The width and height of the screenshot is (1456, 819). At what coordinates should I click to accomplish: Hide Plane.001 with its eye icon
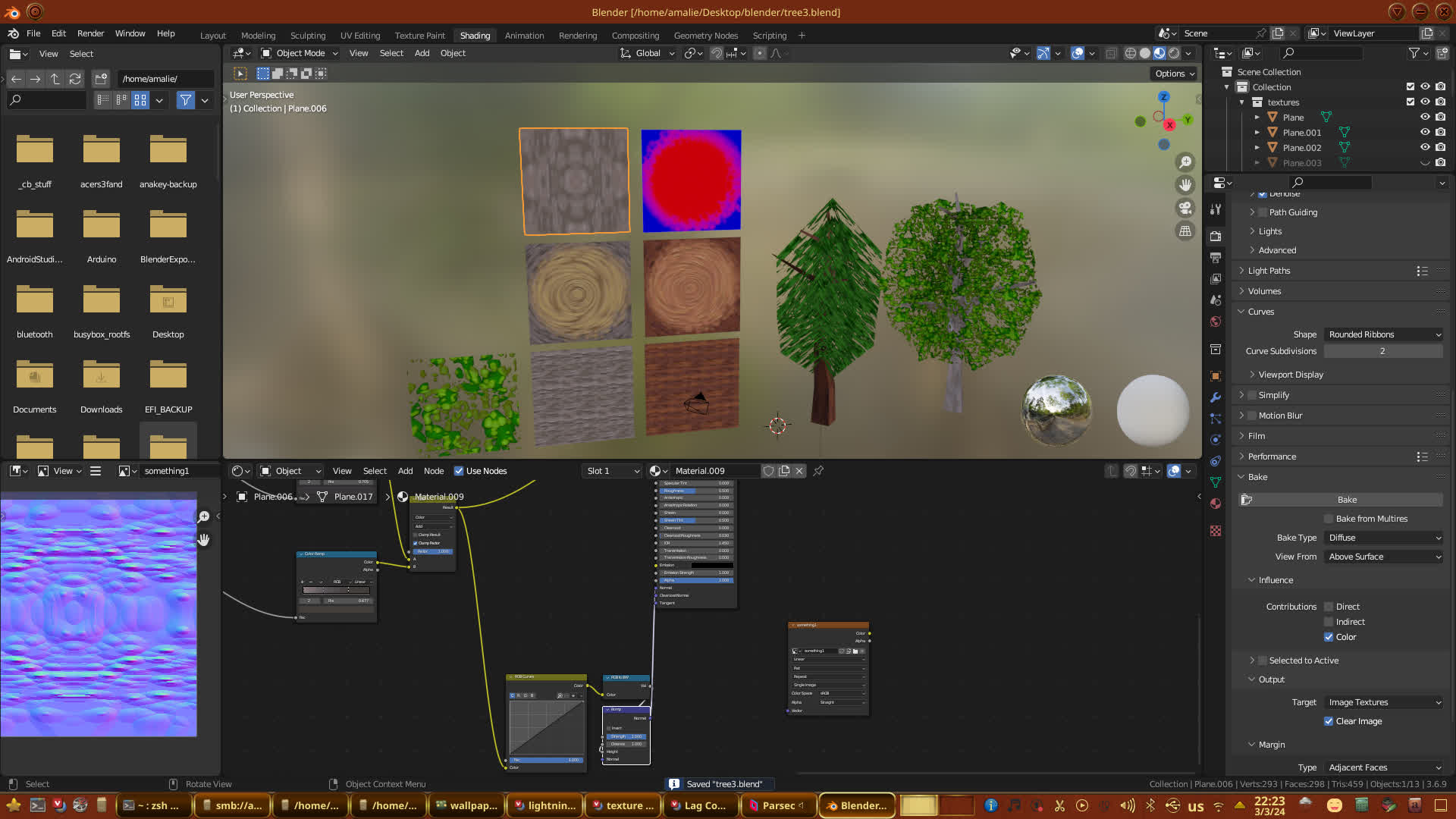point(1425,132)
